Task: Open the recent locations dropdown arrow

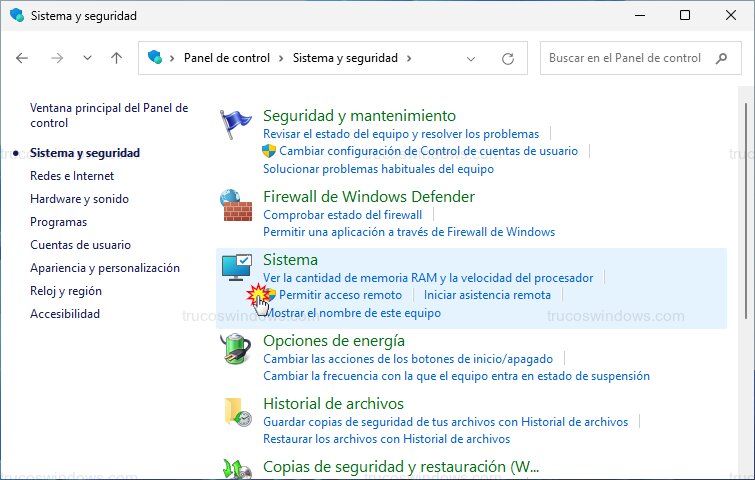Action: coord(87,58)
